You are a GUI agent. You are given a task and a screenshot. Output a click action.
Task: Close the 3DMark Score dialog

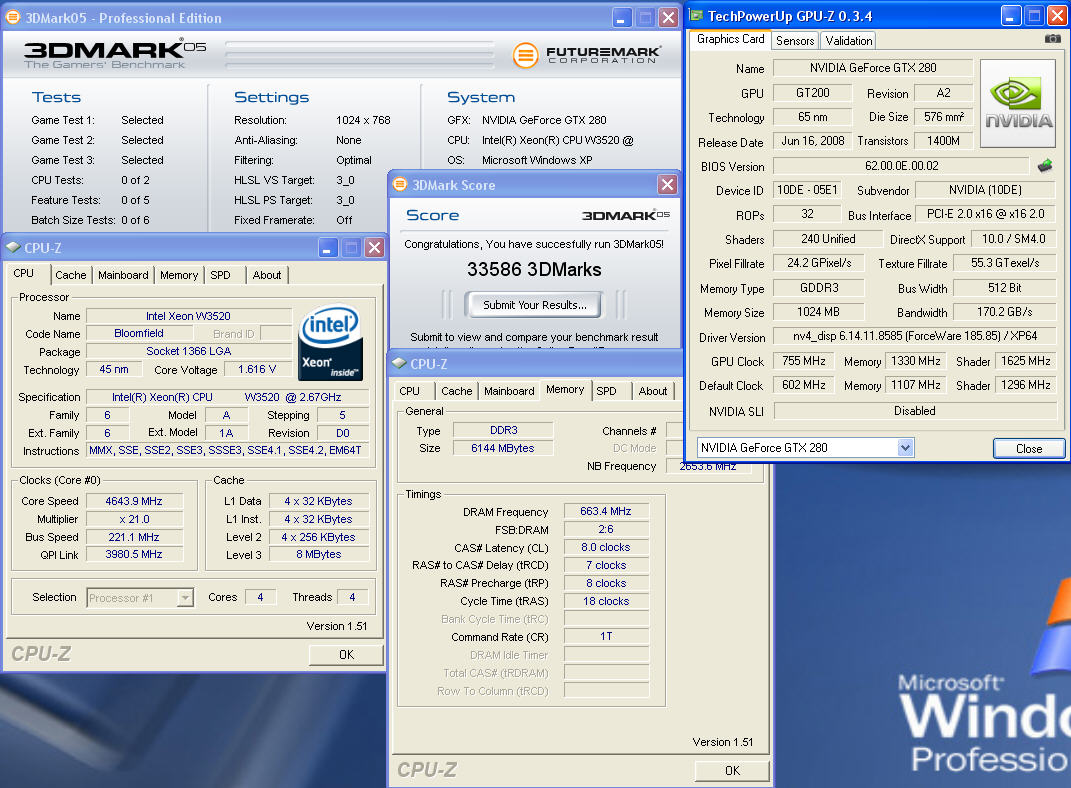tap(667, 184)
